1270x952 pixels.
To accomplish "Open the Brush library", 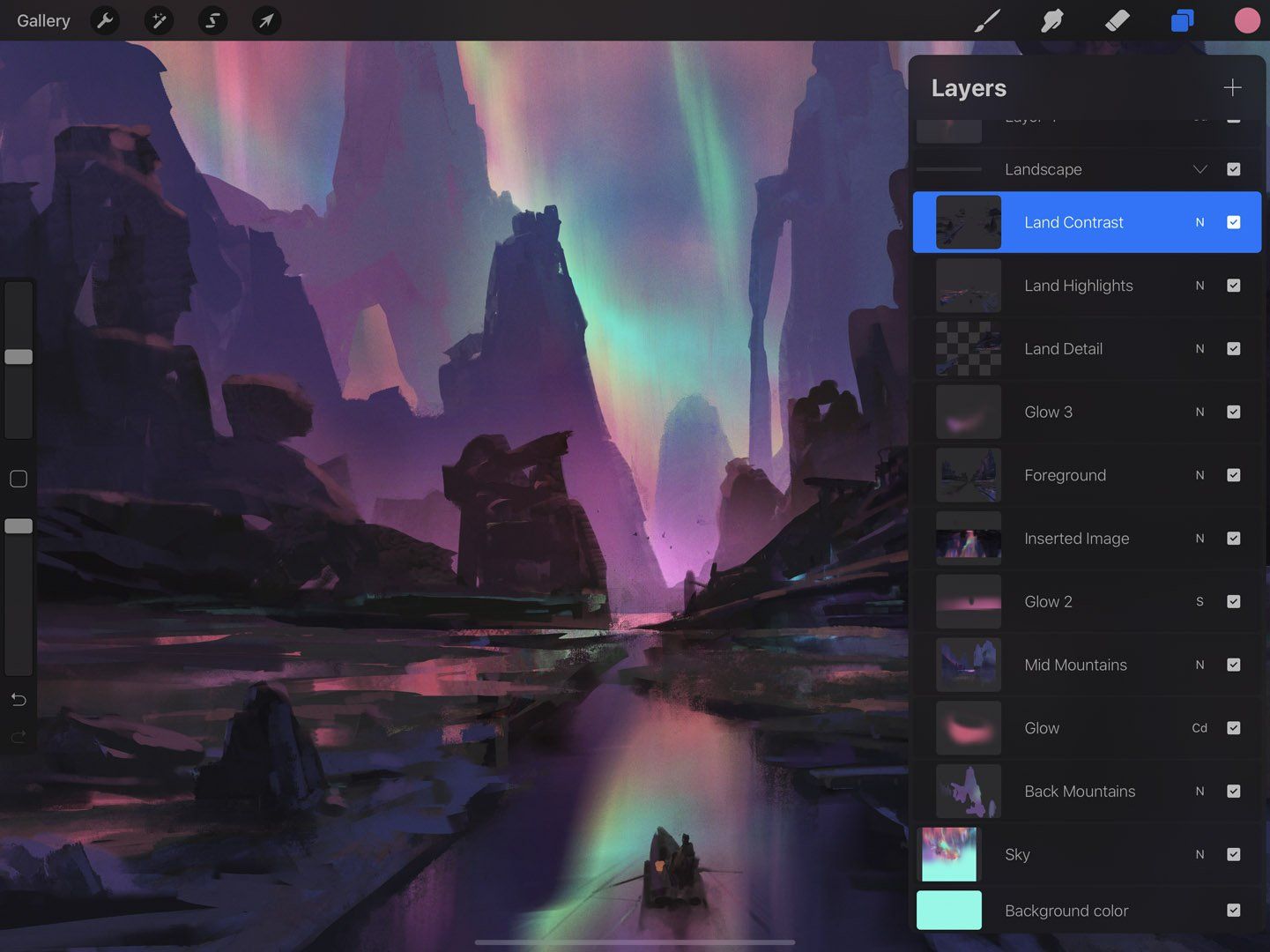I will tap(987, 20).
